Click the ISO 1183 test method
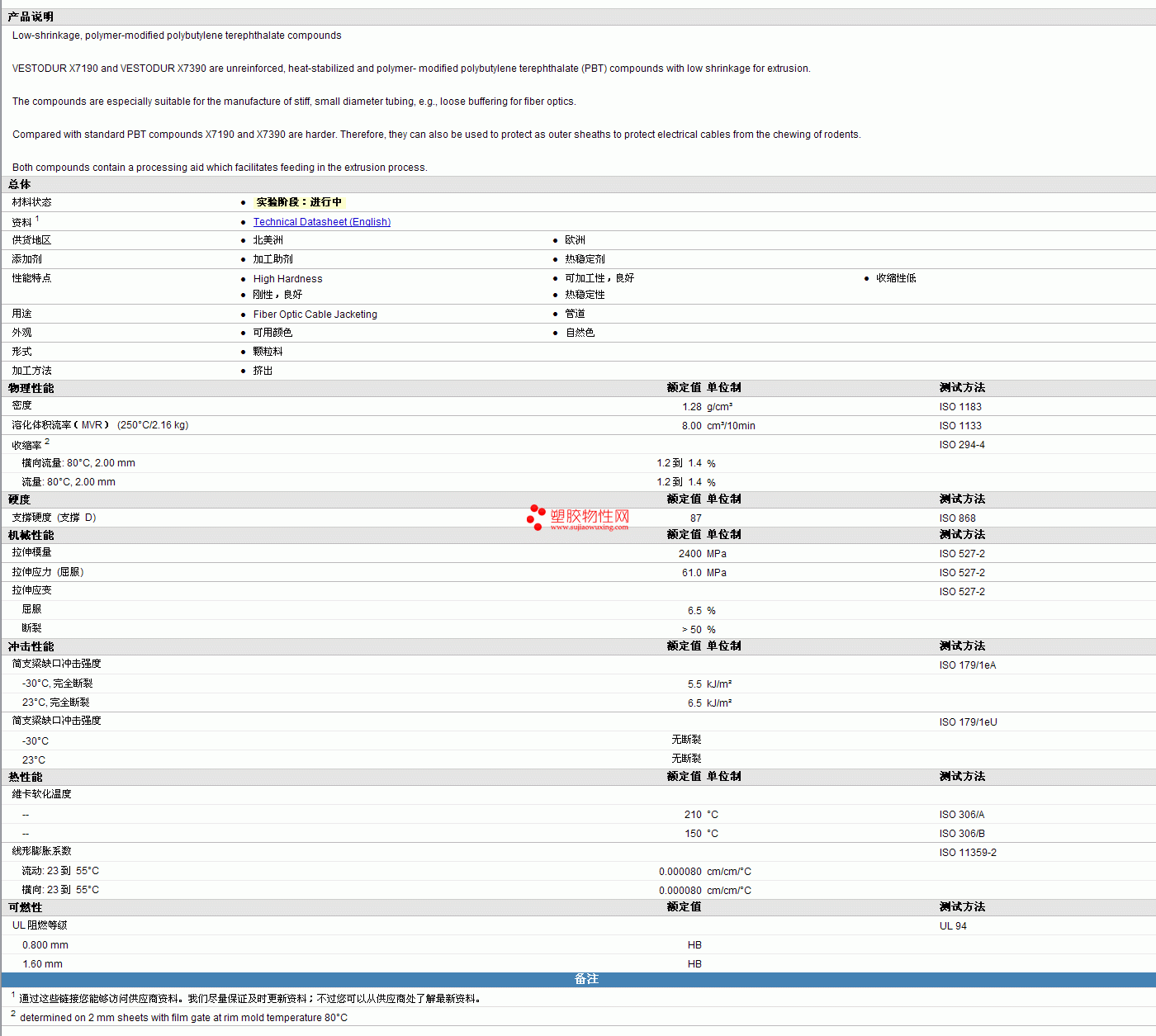The height and width of the screenshot is (1036, 1156). [x=960, y=407]
